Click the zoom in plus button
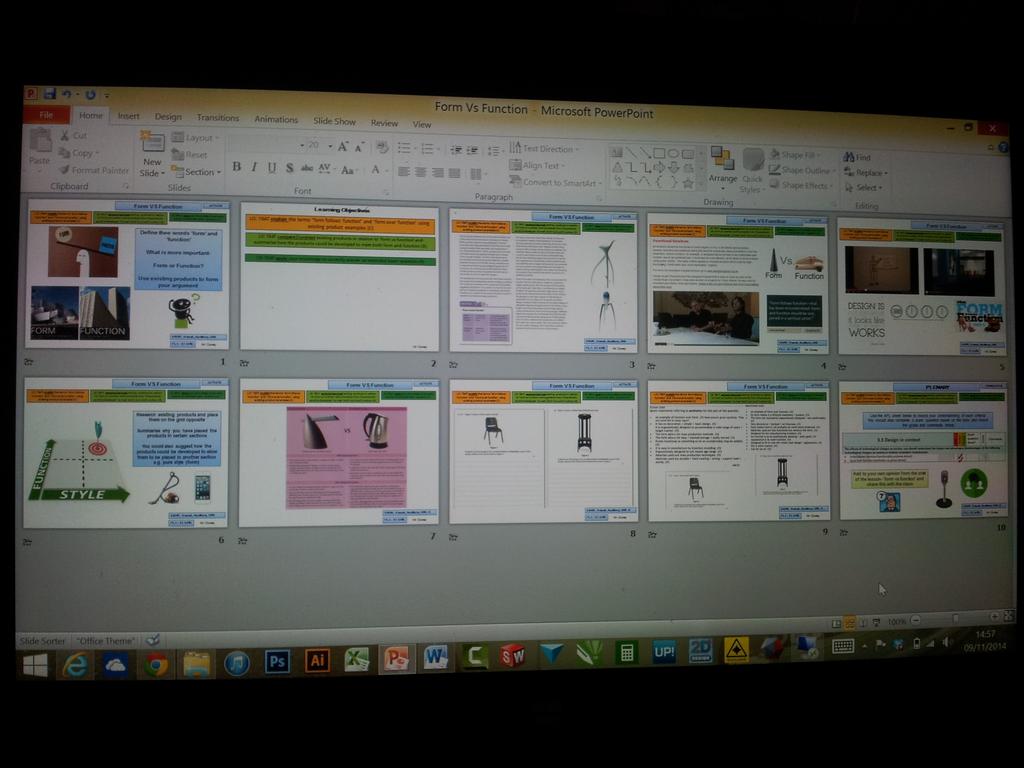Viewport: 1024px width, 768px height. tap(995, 616)
